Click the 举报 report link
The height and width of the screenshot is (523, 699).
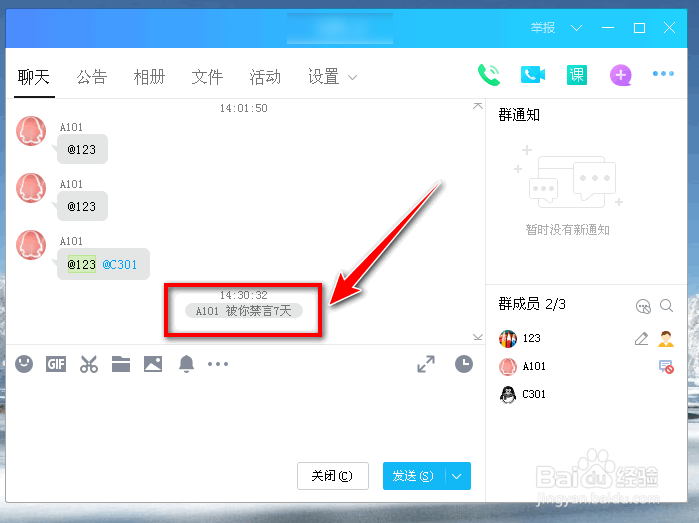coord(543,28)
